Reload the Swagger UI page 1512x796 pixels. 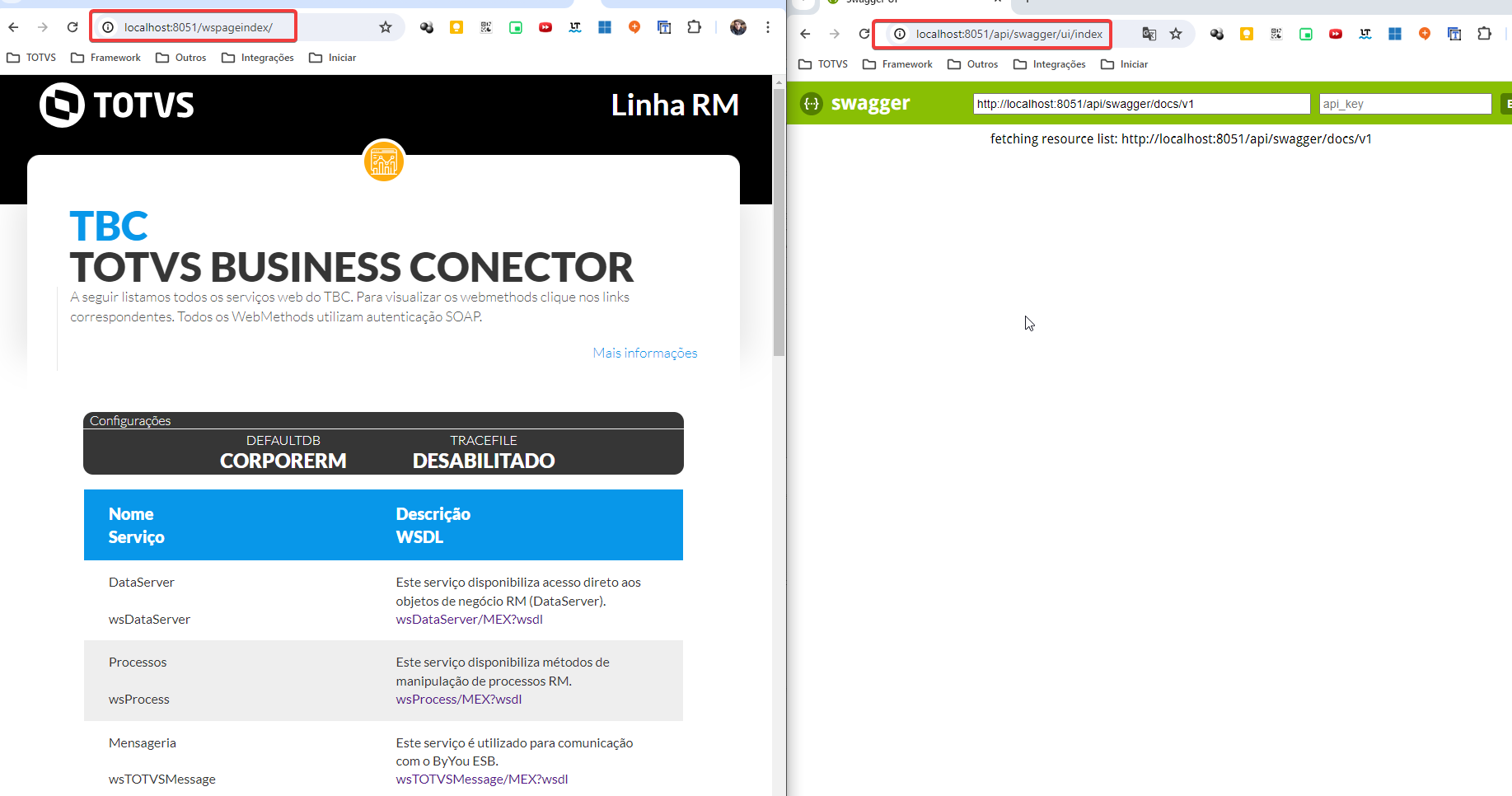point(864,34)
